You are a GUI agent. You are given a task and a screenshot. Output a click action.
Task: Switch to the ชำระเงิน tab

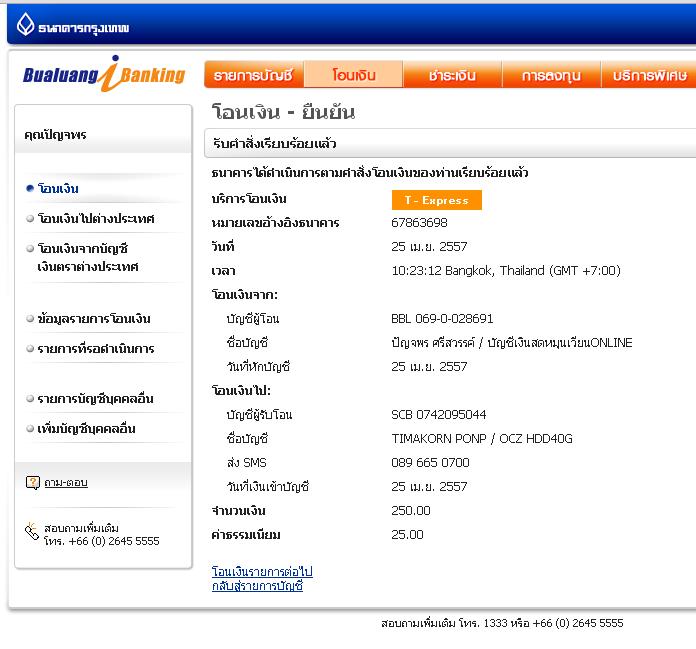pos(452,75)
